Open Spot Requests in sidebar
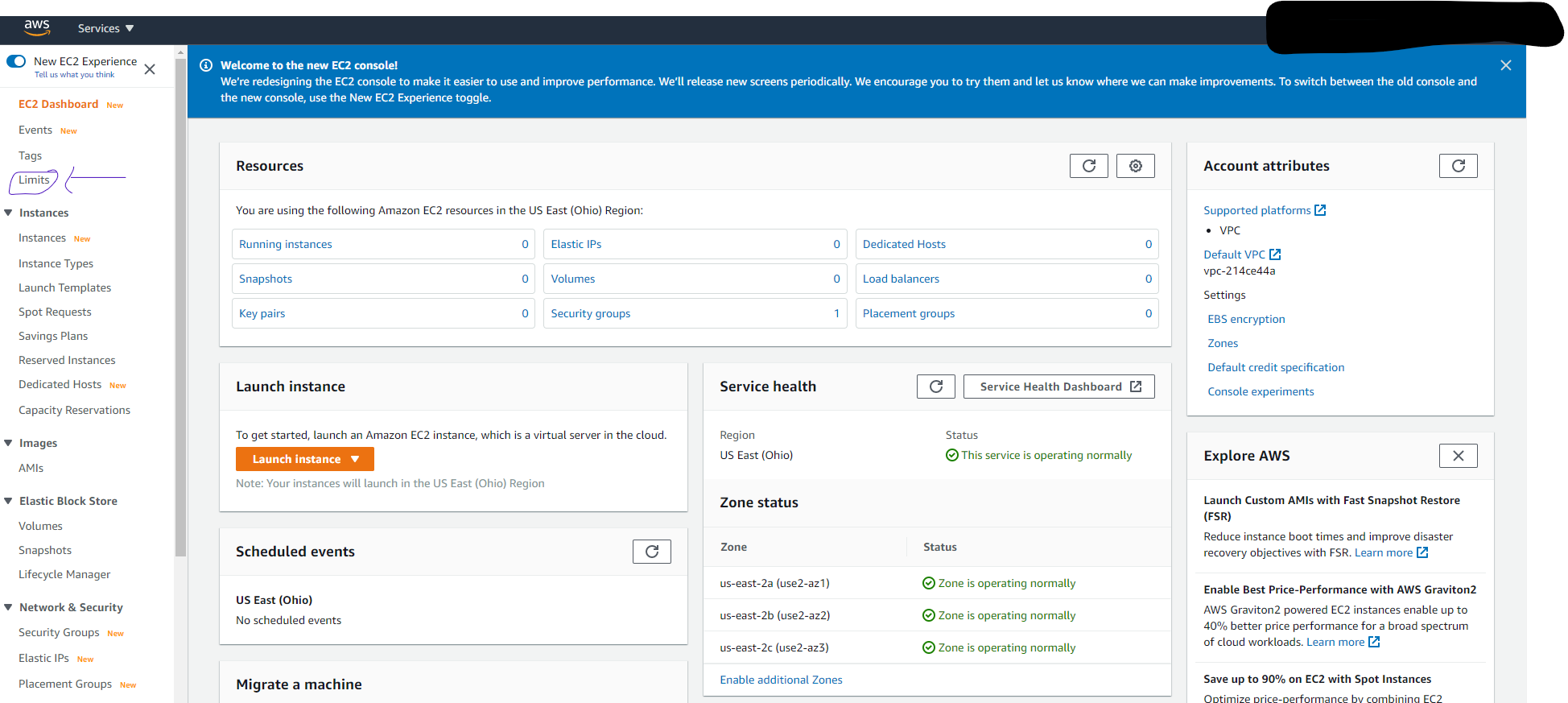This screenshot has height=703, width=1568. [x=55, y=312]
